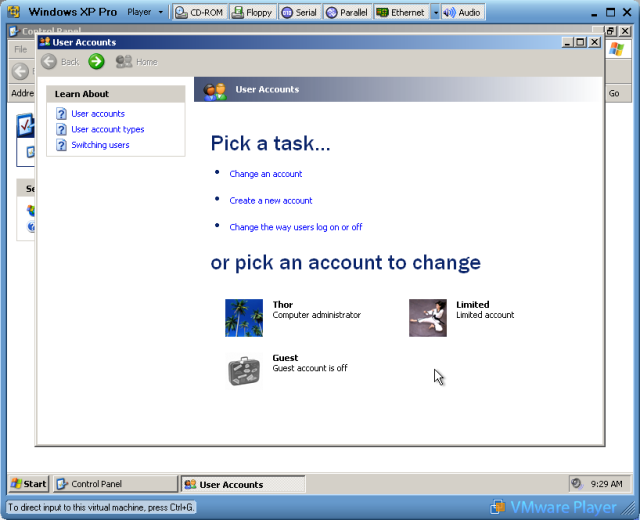Click the Serial device button
The image size is (640, 520).
pos(300,13)
